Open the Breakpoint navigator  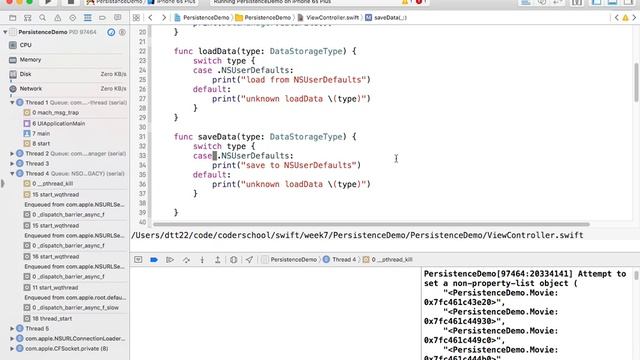102,18
